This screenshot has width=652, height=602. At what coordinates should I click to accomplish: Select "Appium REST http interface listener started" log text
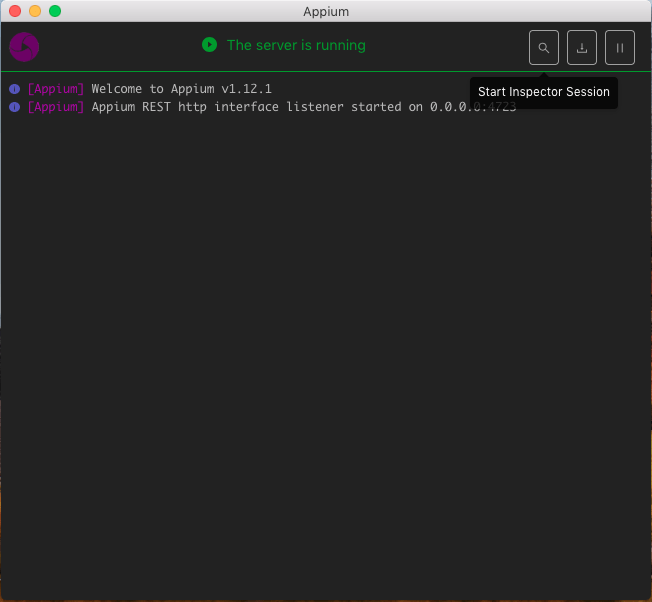pos(247,107)
